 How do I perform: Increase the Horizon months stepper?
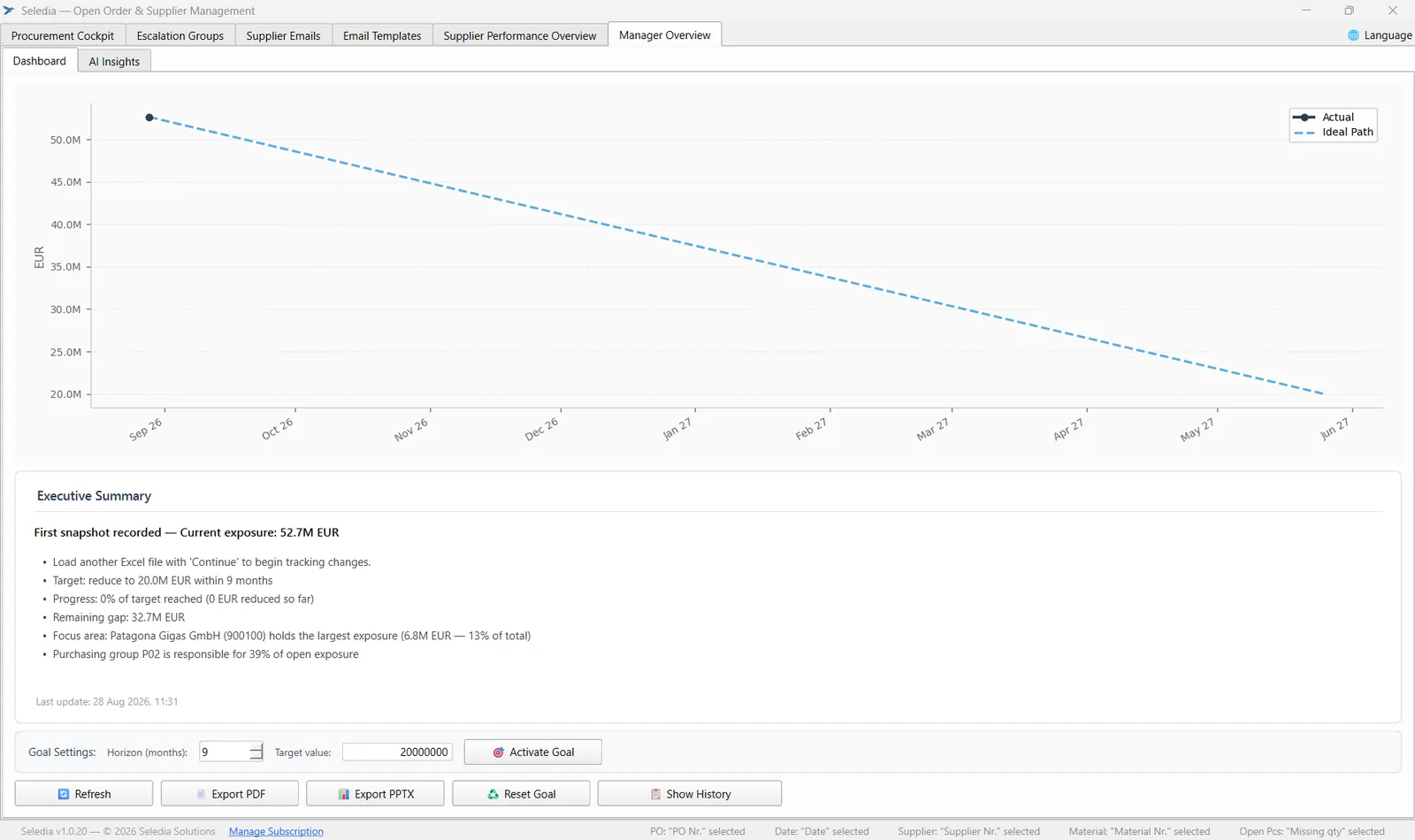[x=256, y=747]
